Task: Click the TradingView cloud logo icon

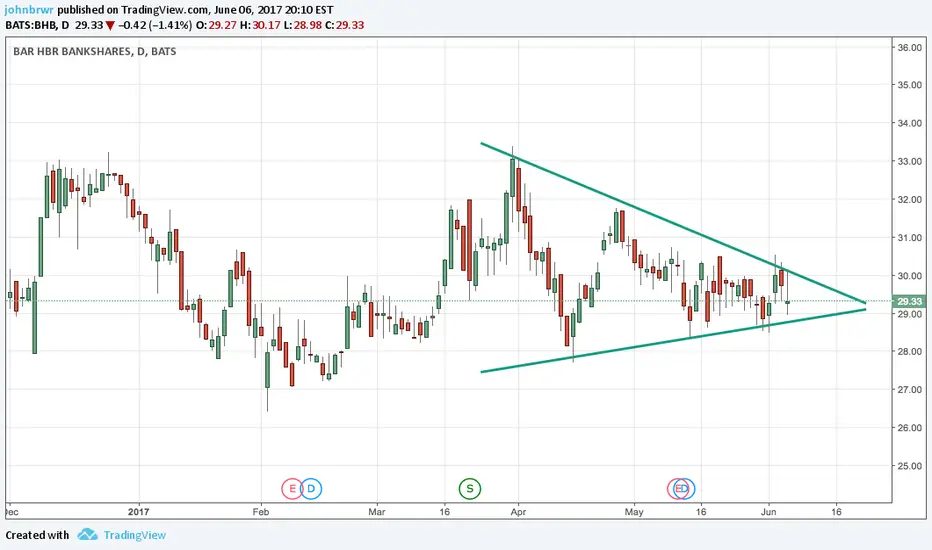Action: [87, 535]
